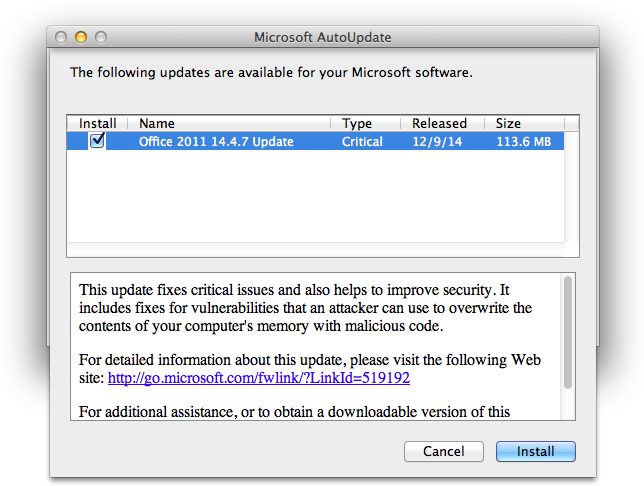Click the 113.6 MB size cell

524,142
